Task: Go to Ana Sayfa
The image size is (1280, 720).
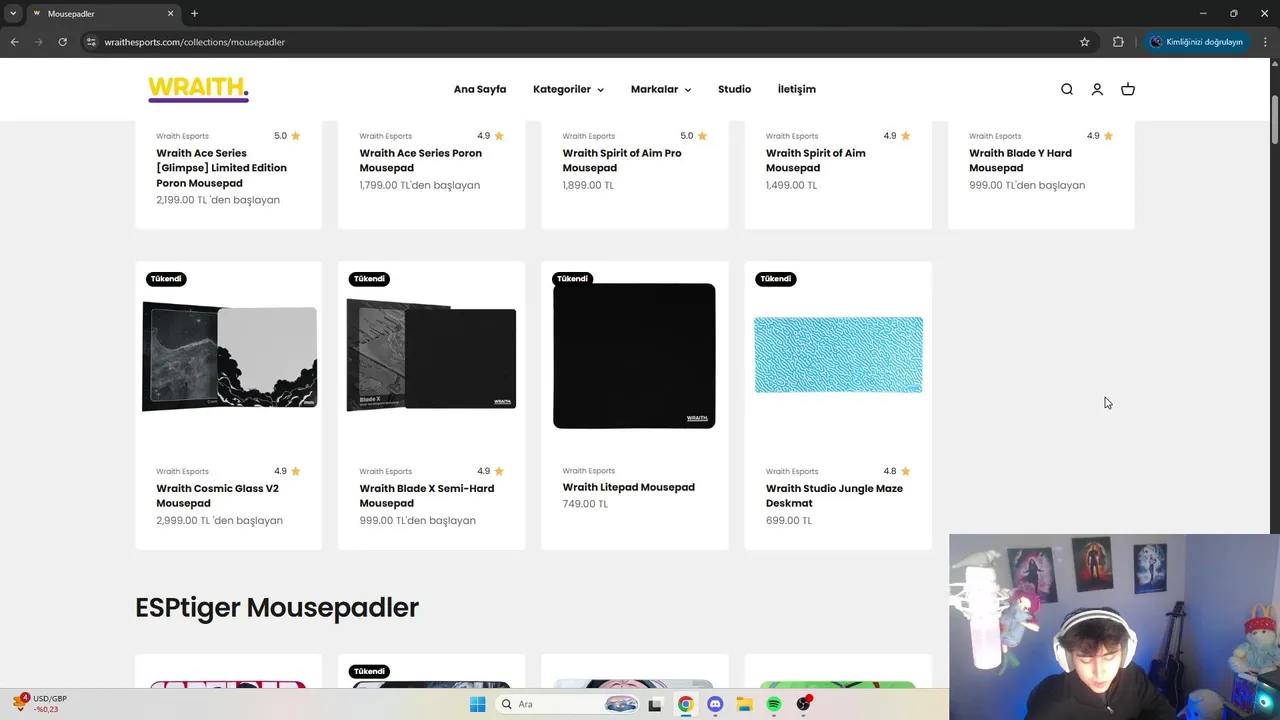Action: click(x=480, y=89)
